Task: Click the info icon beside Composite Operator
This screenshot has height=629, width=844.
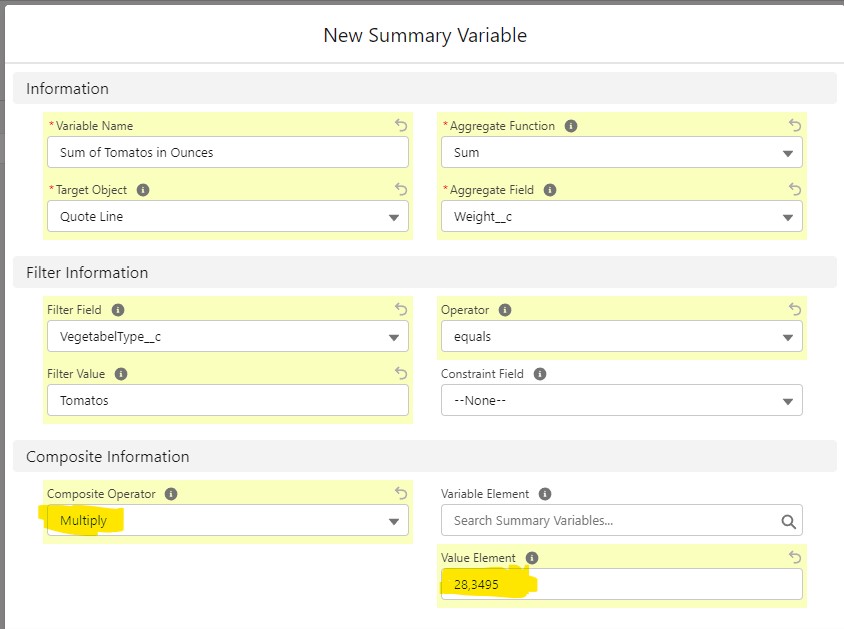Action: 171,494
